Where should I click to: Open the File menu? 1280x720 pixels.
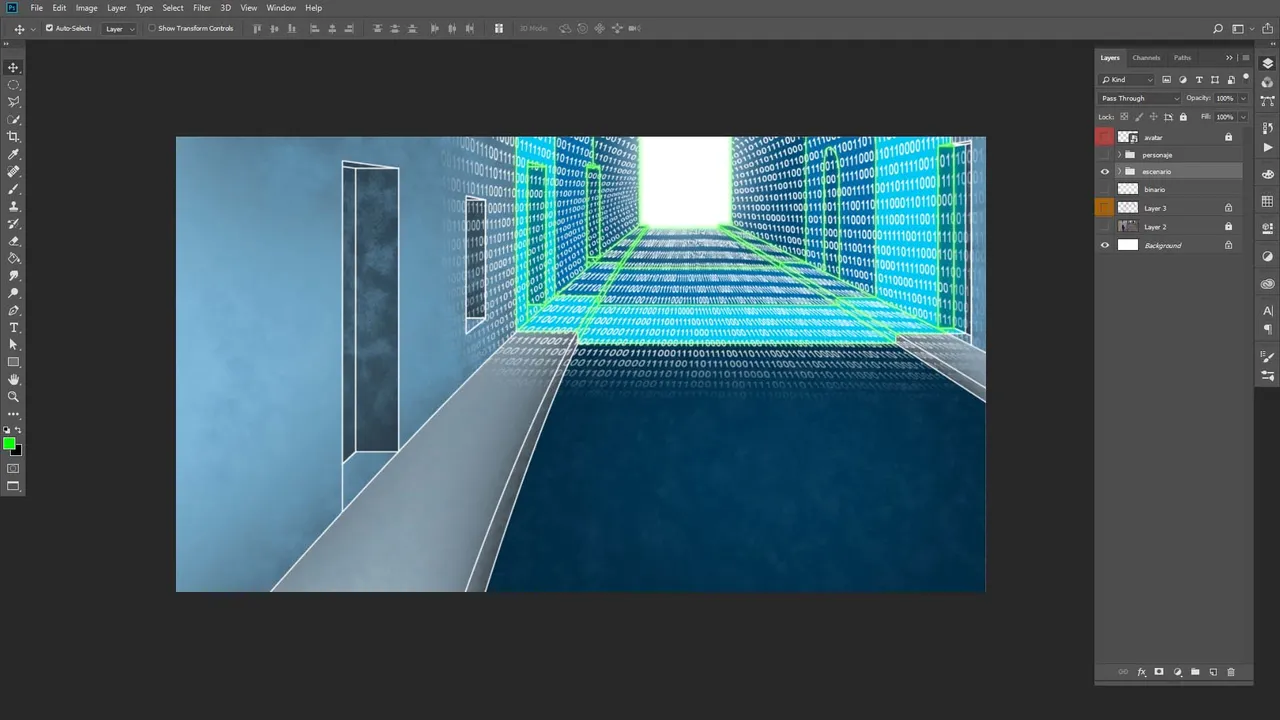coord(37,8)
